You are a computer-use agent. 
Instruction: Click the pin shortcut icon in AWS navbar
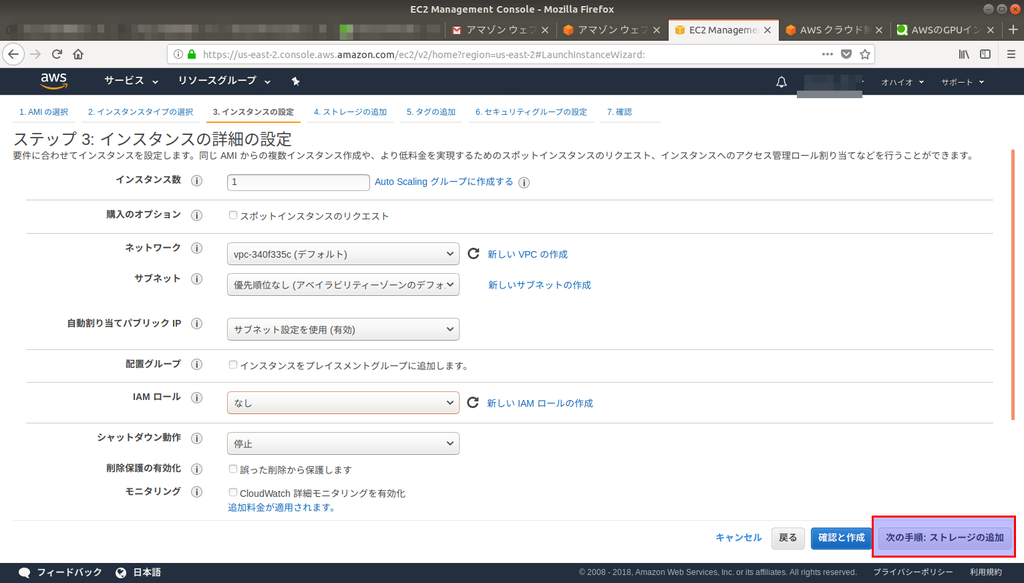coord(295,82)
